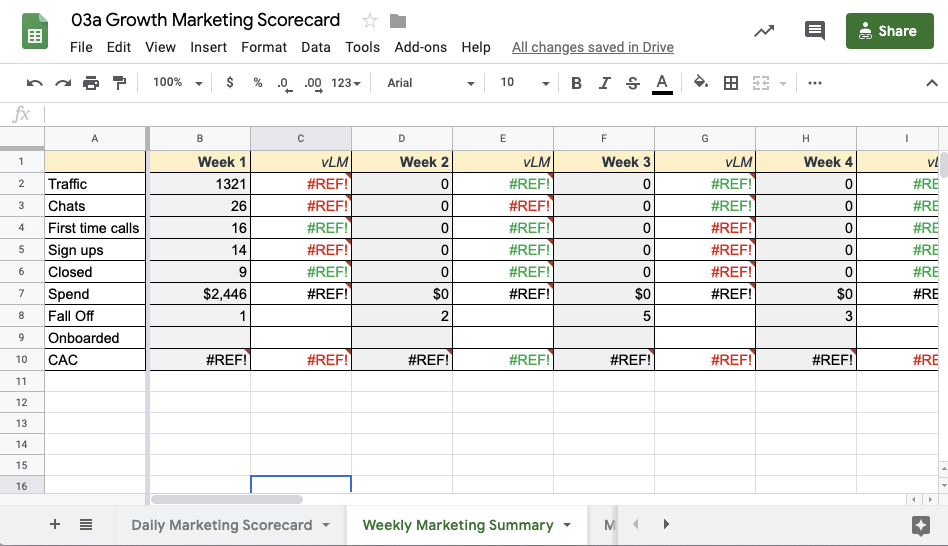Open the comments history icon
This screenshot has width=948, height=546.
(x=814, y=30)
